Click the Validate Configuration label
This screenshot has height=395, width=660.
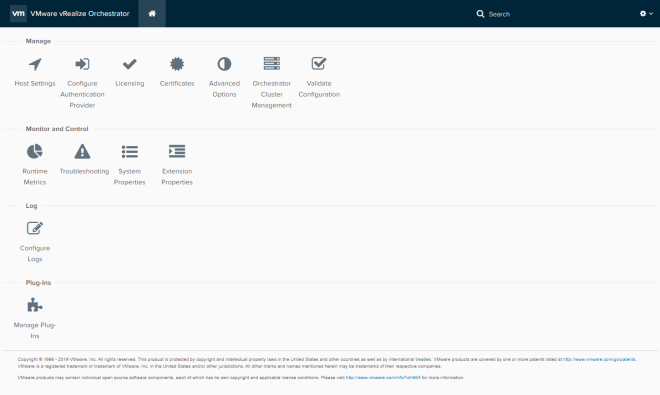[x=319, y=89]
